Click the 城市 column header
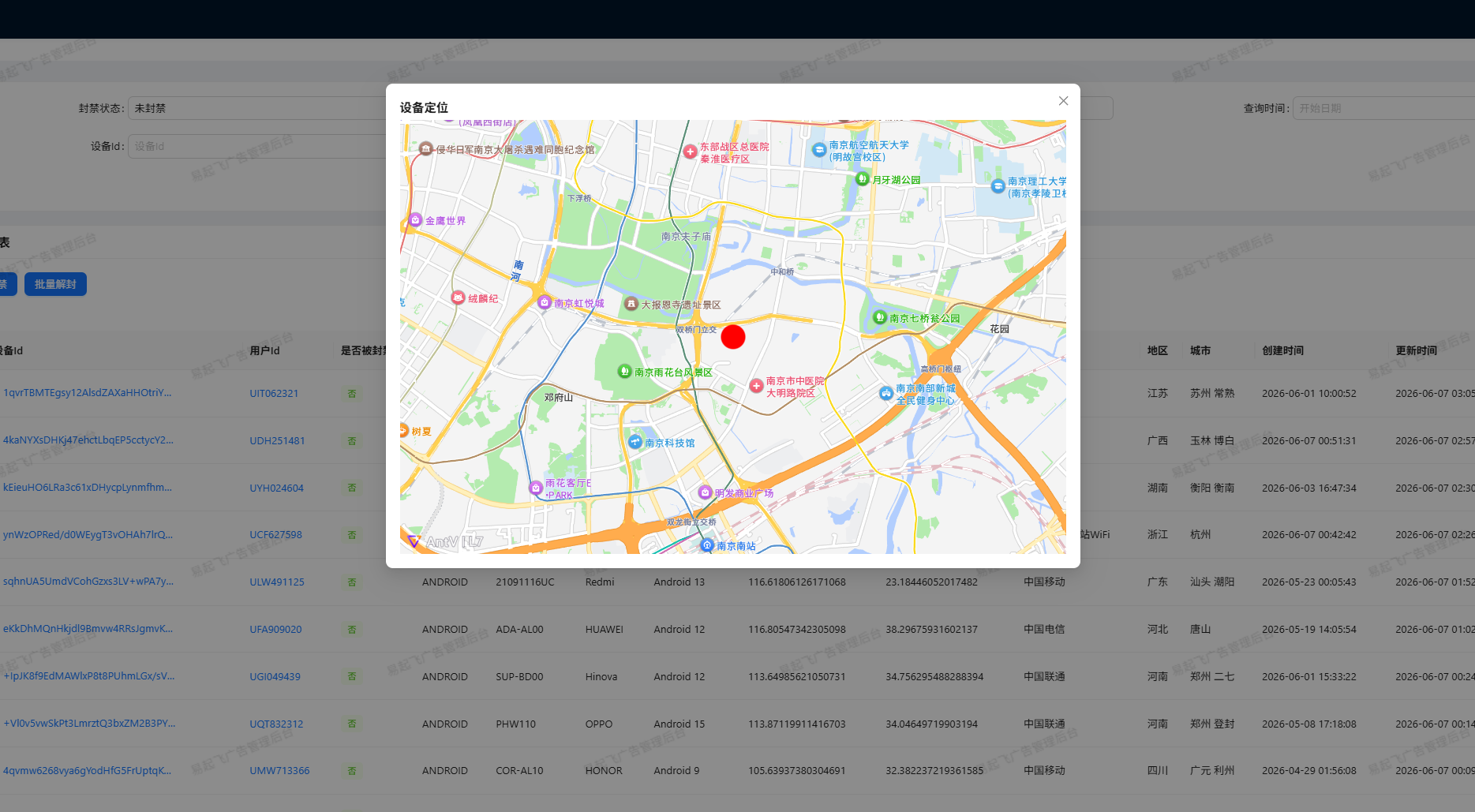Image resolution: width=1475 pixels, height=812 pixels. click(x=1200, y=350)
